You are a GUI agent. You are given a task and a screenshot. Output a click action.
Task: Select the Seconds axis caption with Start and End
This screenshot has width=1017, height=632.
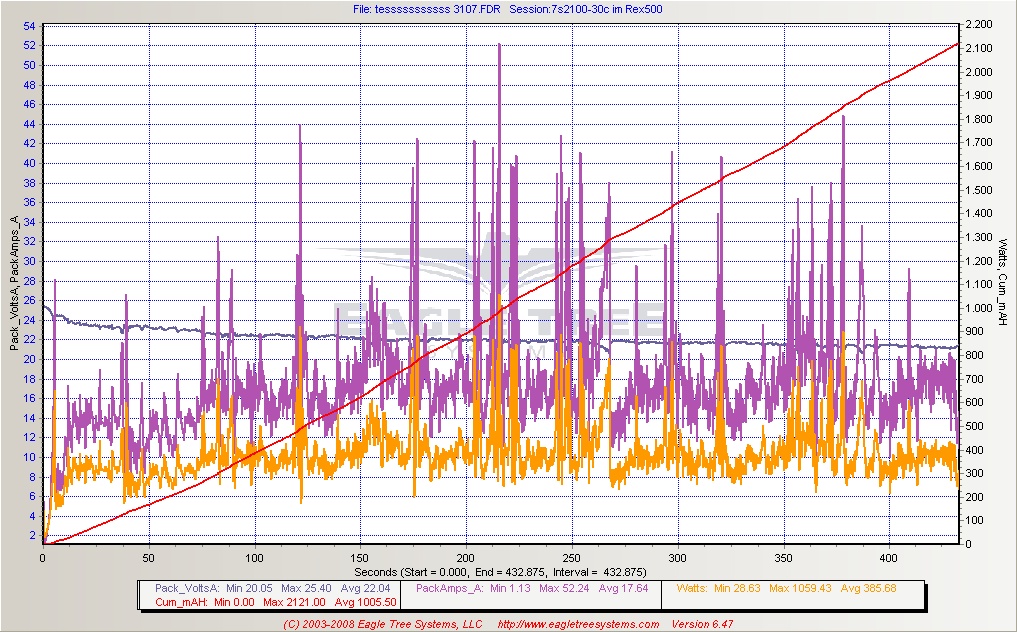[x=500, y=572]
